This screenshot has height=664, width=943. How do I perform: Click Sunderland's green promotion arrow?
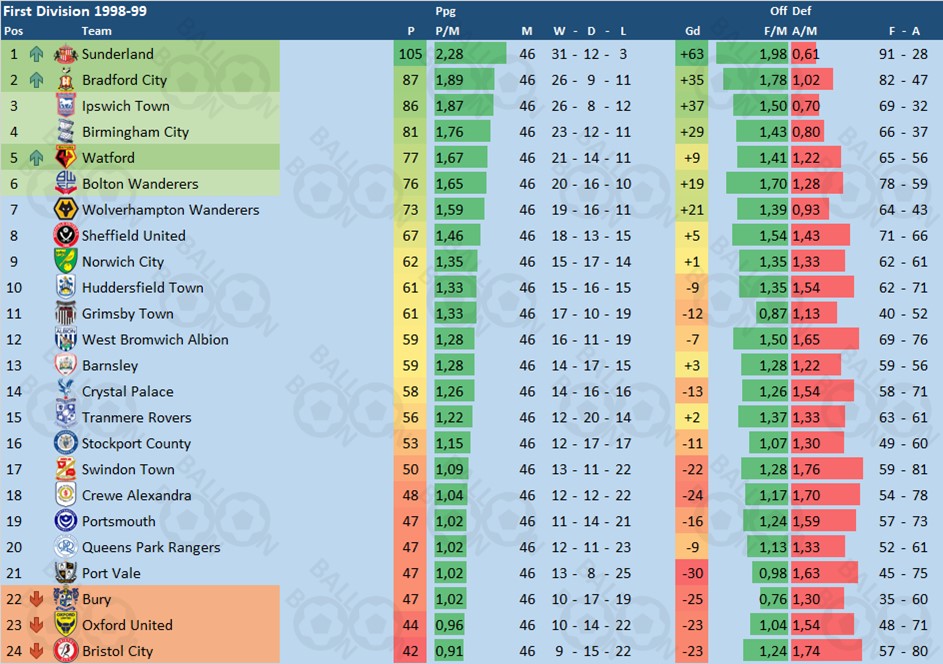[x=37, y=54]
